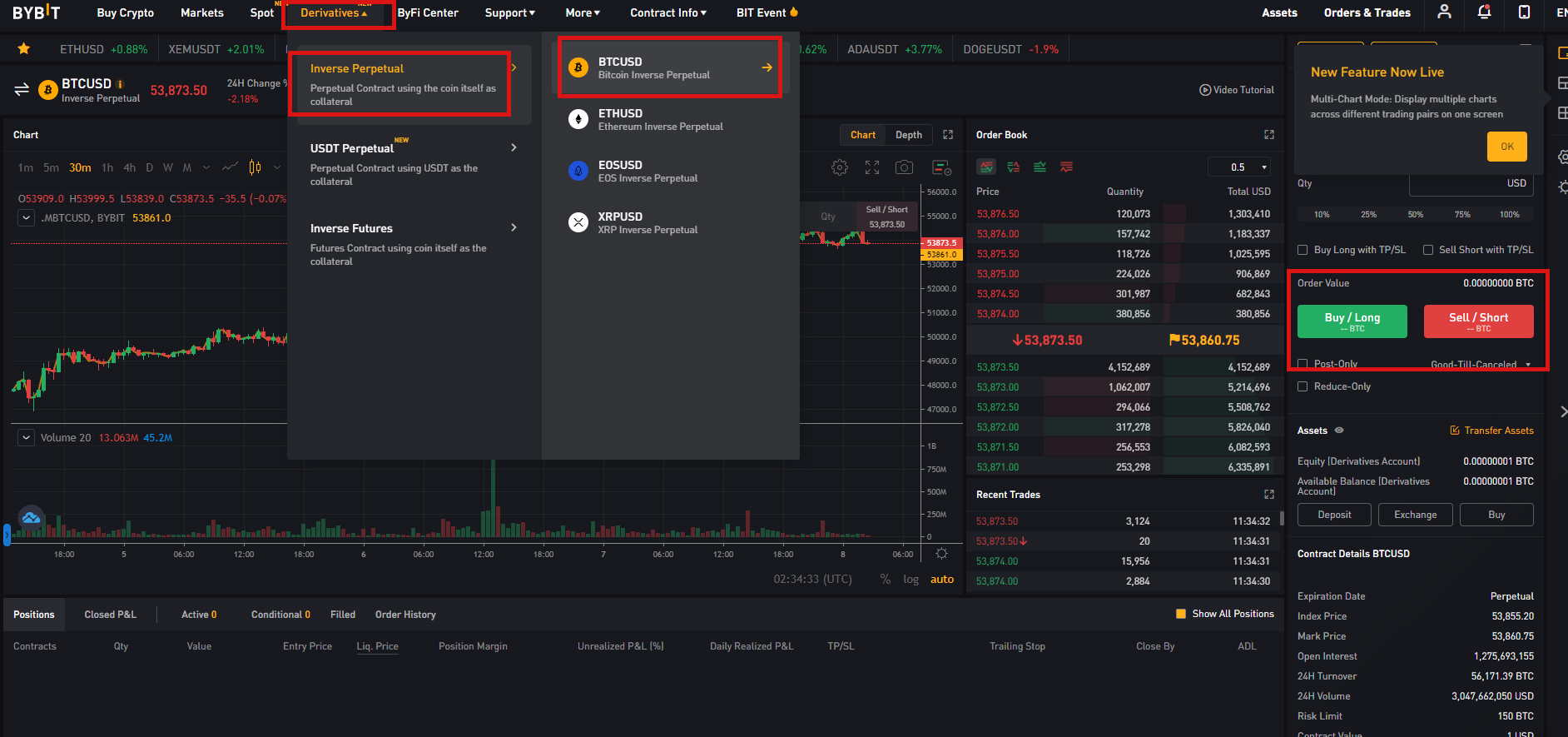Set order quantity to 25%
This screenshot has height=737, width=1568.
tap(1368, 214)
